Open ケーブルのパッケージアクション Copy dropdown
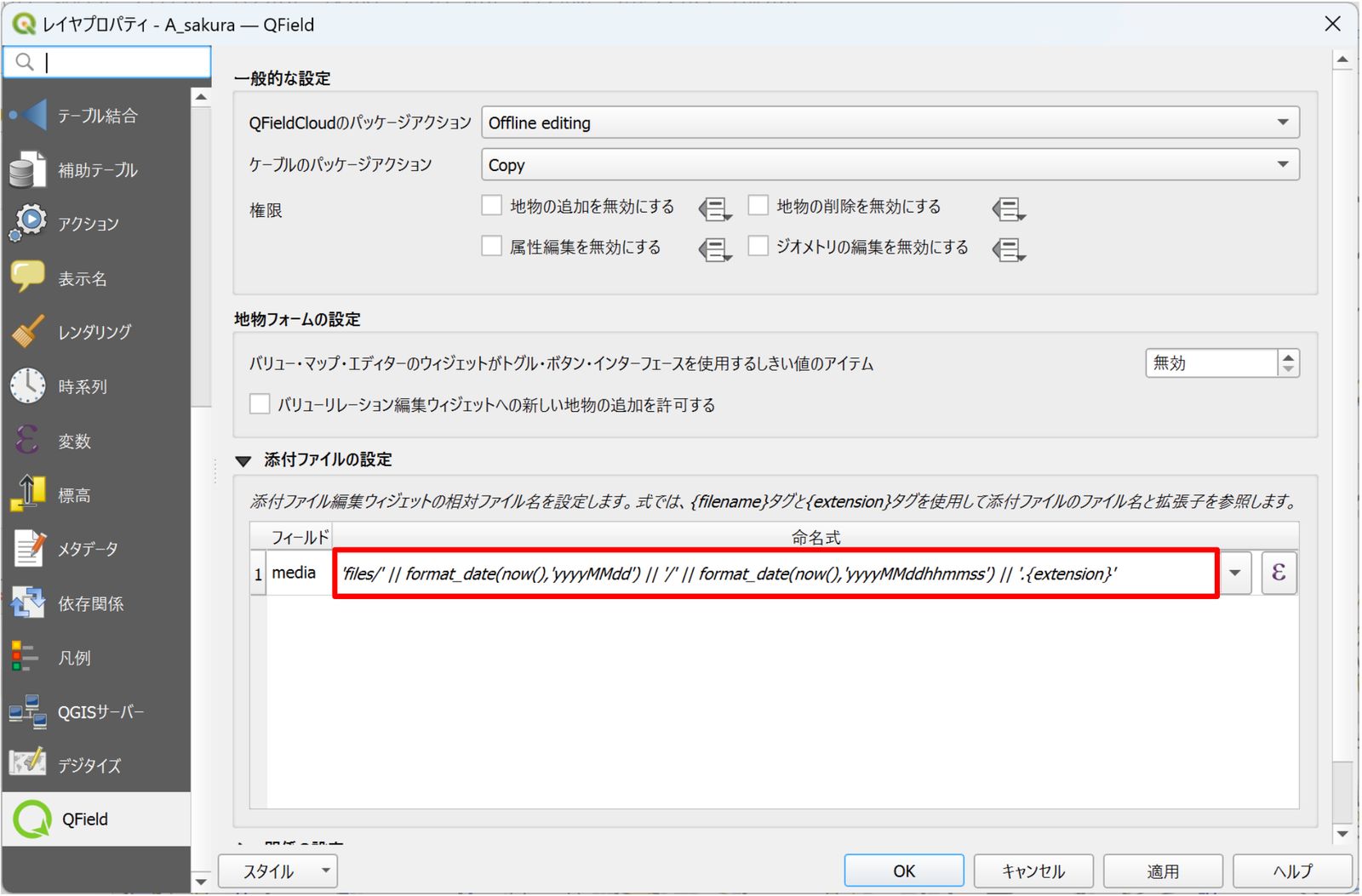Image resolution: width=1362 pixels, height=896 pixels. click(x=890, y=164)
